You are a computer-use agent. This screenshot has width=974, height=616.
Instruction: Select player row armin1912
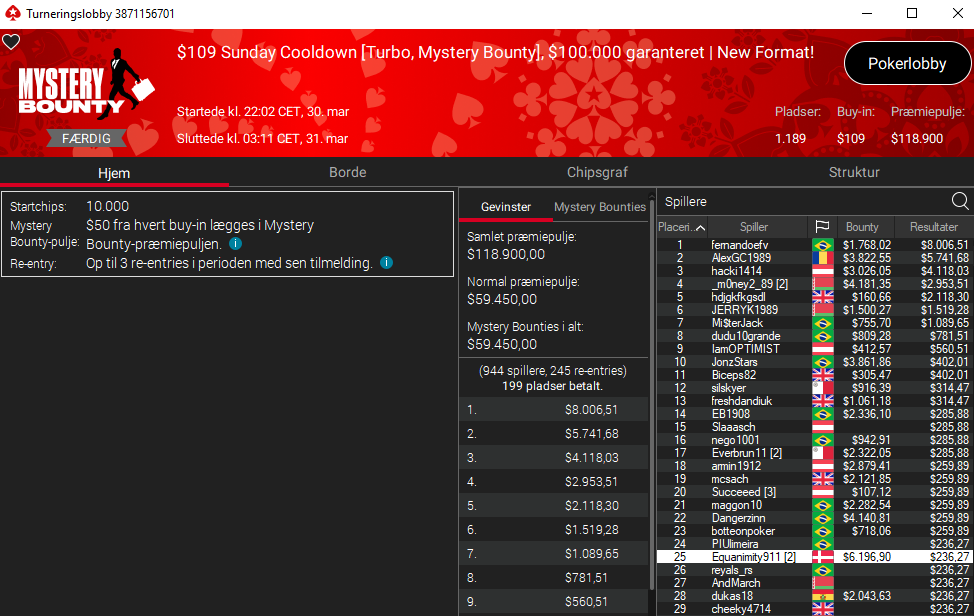click(815, 466)
